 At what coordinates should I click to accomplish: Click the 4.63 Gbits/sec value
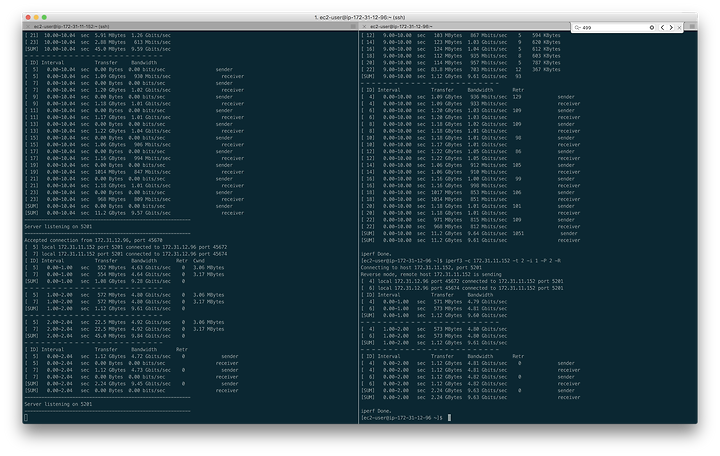(x=151, y=268)
